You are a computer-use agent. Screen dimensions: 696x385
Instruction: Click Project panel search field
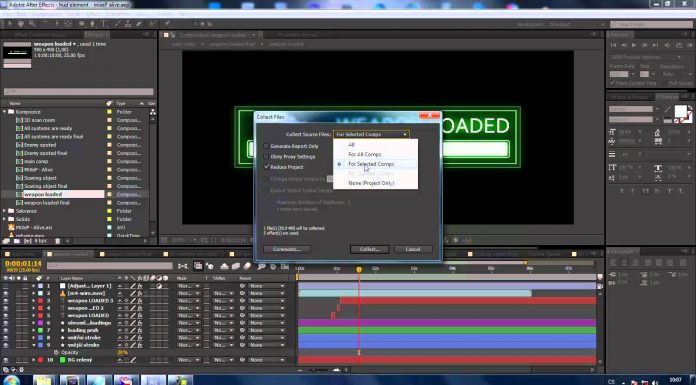[79, 91]
